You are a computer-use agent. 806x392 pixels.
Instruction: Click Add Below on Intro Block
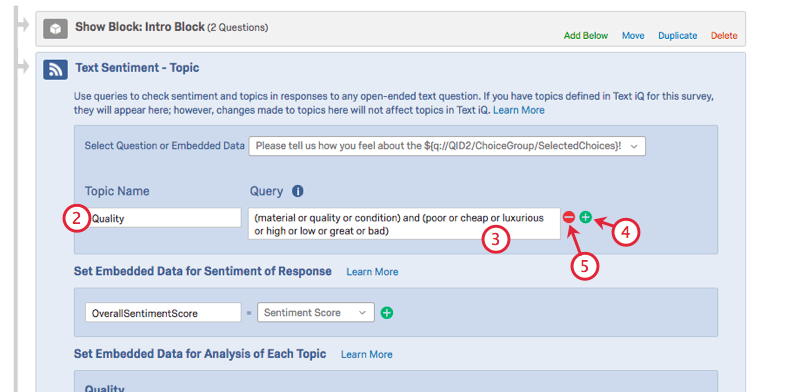[x=585, y=35]
